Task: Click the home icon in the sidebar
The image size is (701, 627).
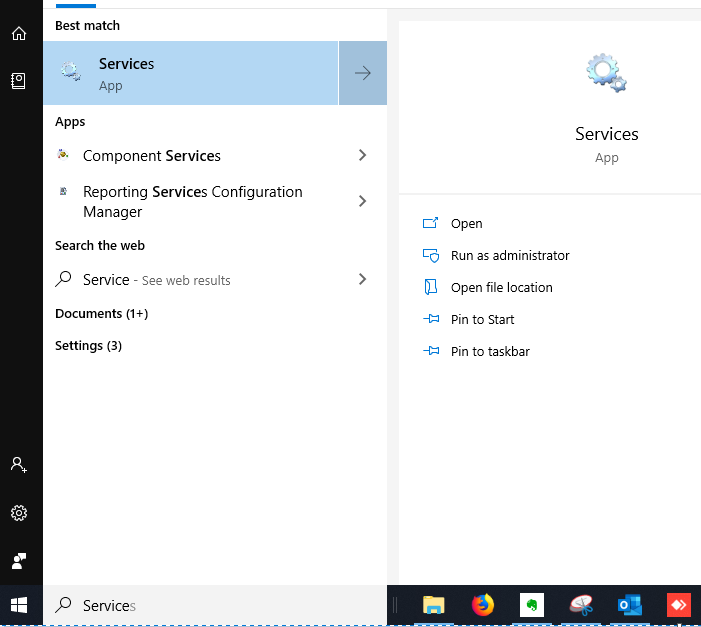Action: pyautogui.click(x=19, y=33)
